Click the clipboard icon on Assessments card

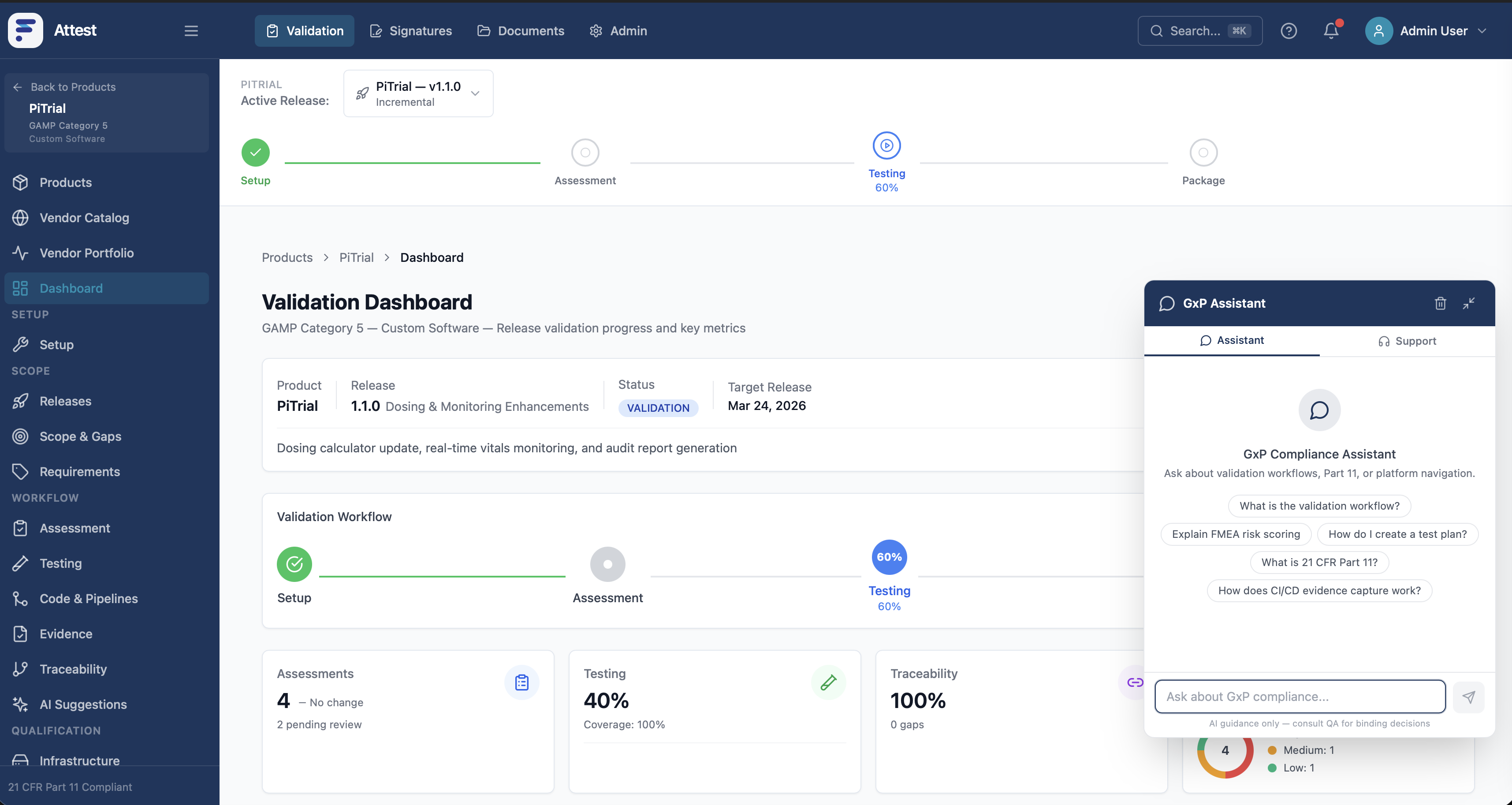[x=521, y=682]
